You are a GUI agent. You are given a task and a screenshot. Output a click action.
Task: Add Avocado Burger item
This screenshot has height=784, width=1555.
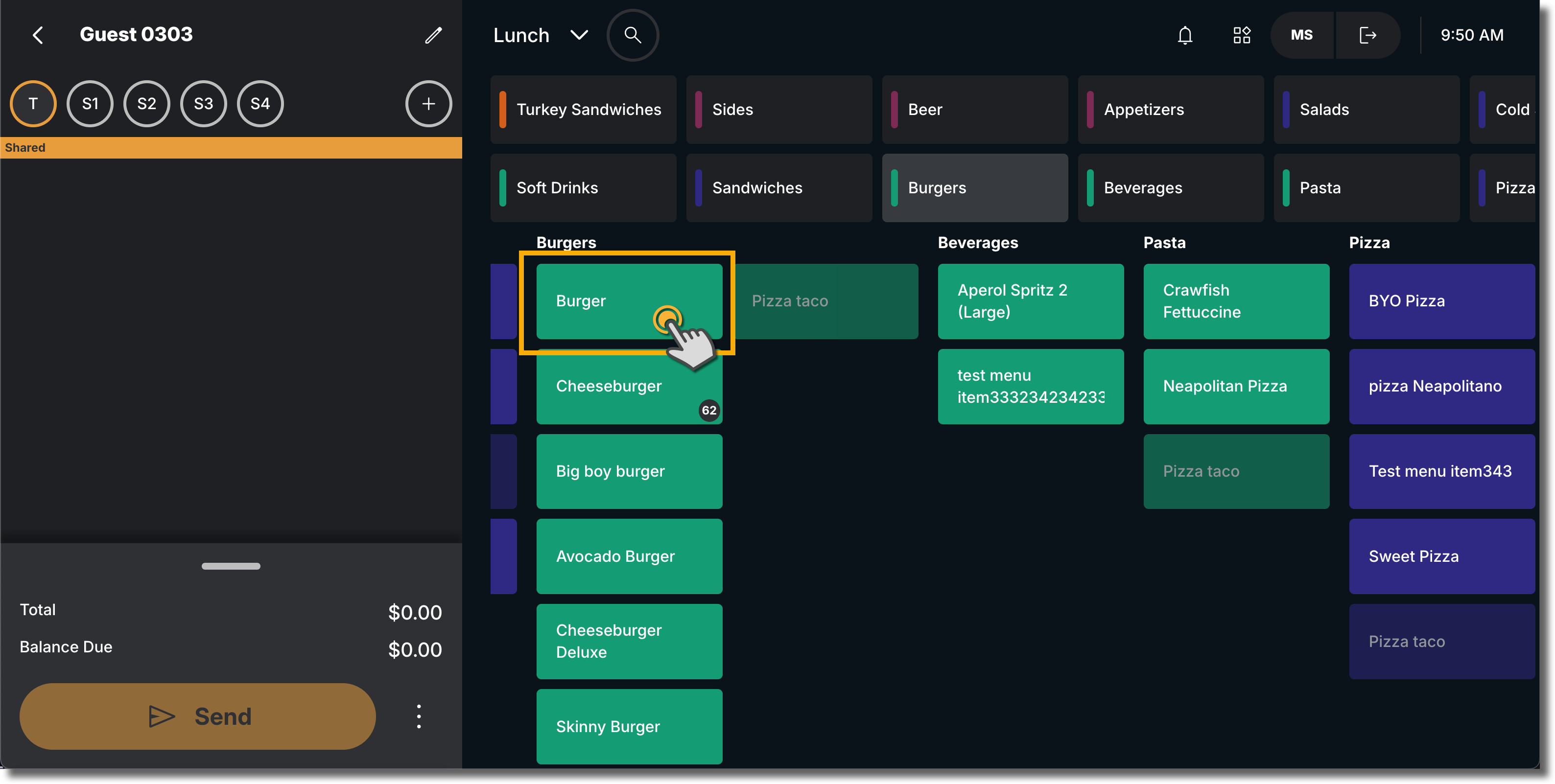coord(629,556)
